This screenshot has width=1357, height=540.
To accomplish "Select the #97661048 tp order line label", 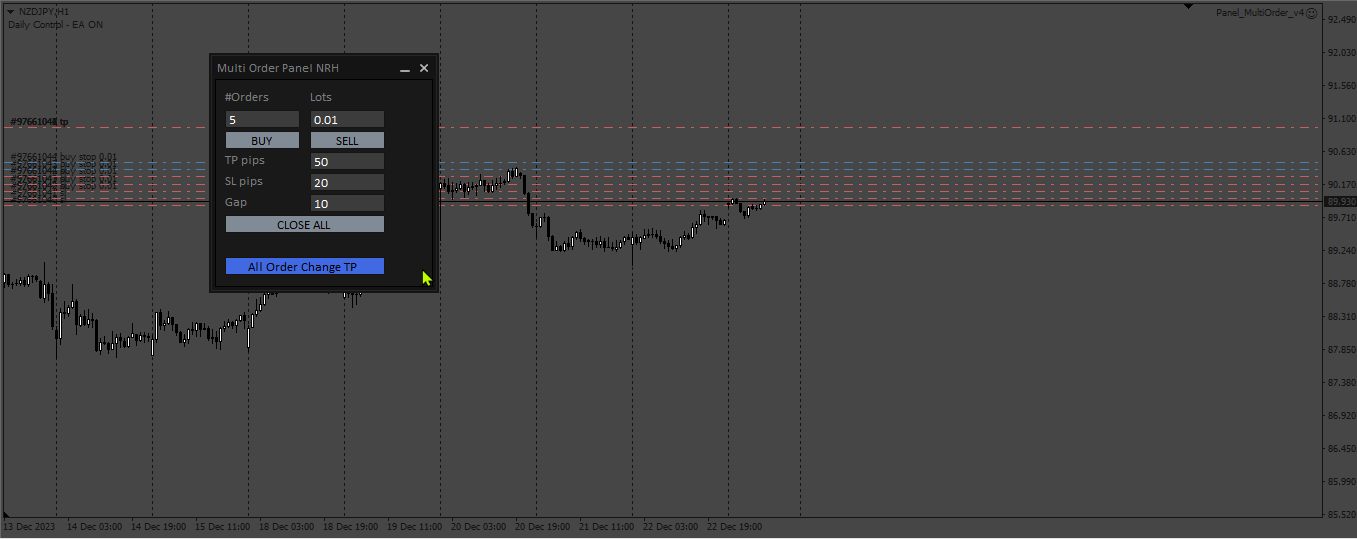I will (x=39, y=122).
